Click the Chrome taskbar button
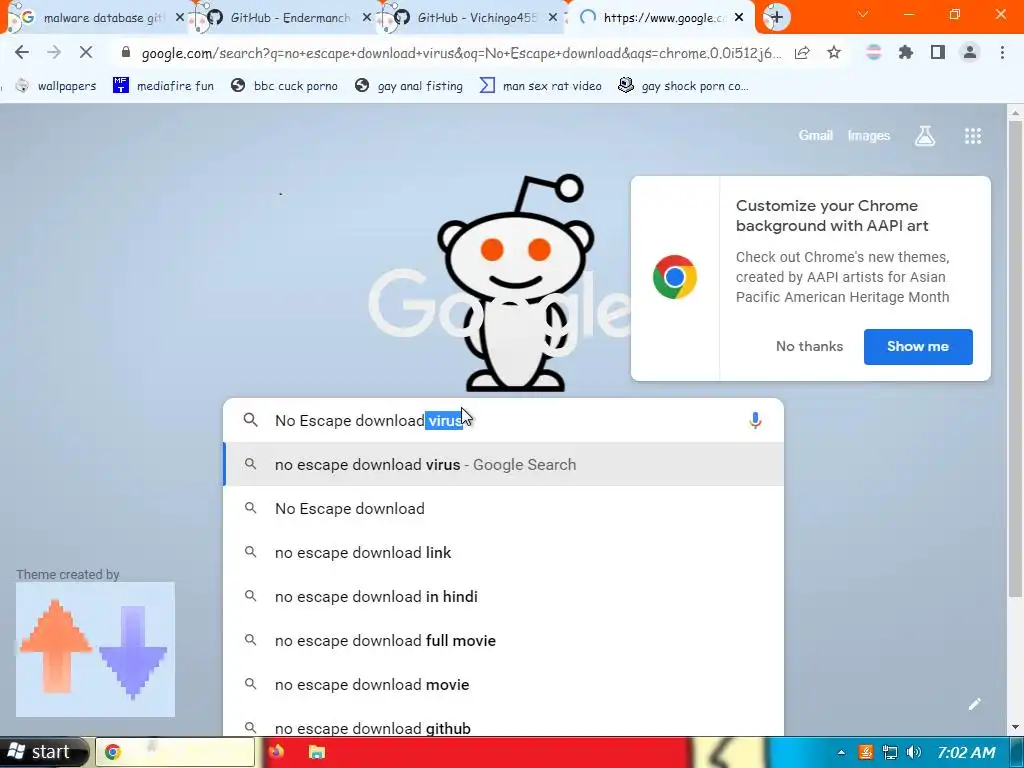This screenshot has height=768, width=1024. (175, 752)
